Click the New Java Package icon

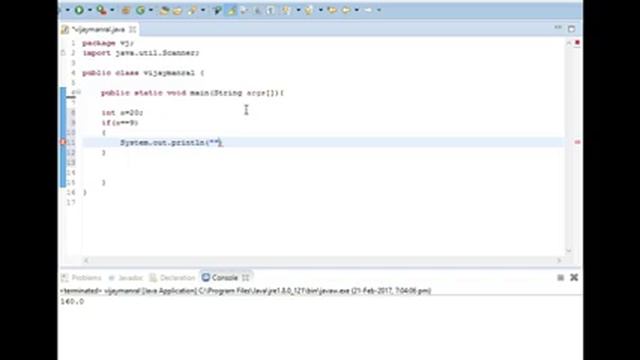[x=126, y=10]
